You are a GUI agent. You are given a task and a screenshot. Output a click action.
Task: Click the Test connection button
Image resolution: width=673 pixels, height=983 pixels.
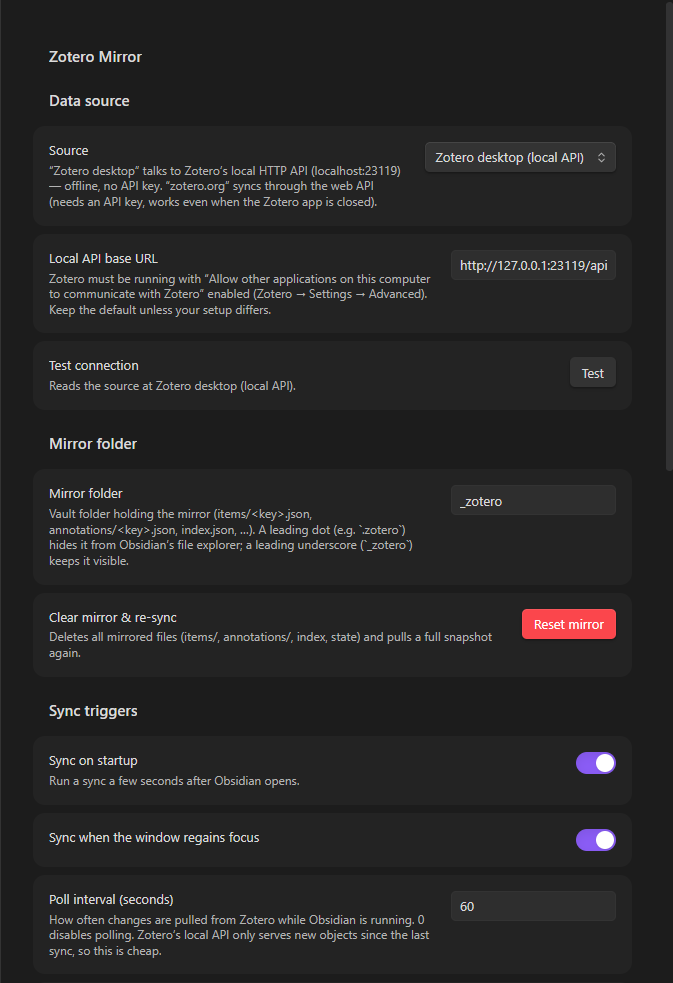point(593,373)
